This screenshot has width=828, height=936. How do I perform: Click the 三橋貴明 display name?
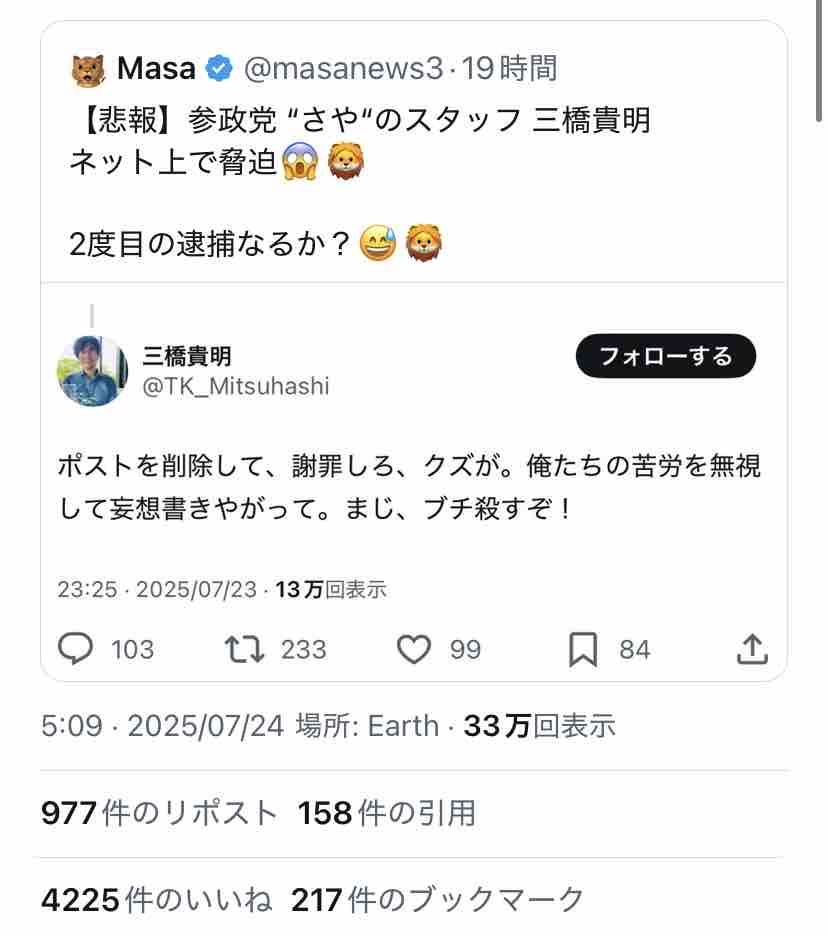(187, 356)
